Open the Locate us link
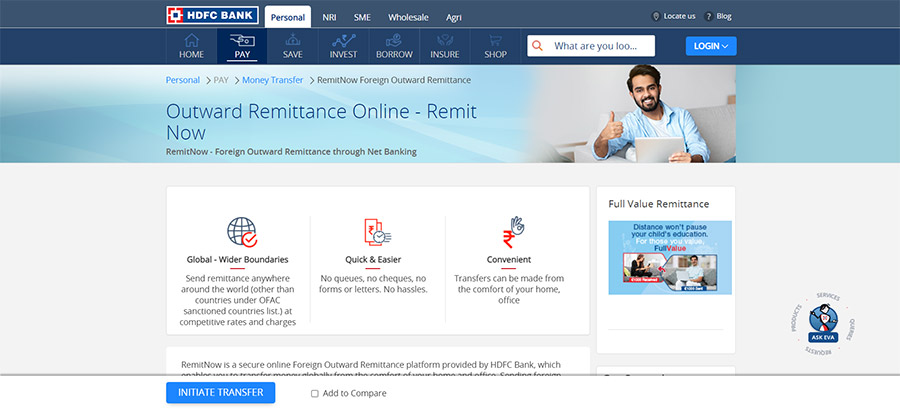The height and width of the screenshot is (410, 900). pyautogui.click(x=679, y=16)
